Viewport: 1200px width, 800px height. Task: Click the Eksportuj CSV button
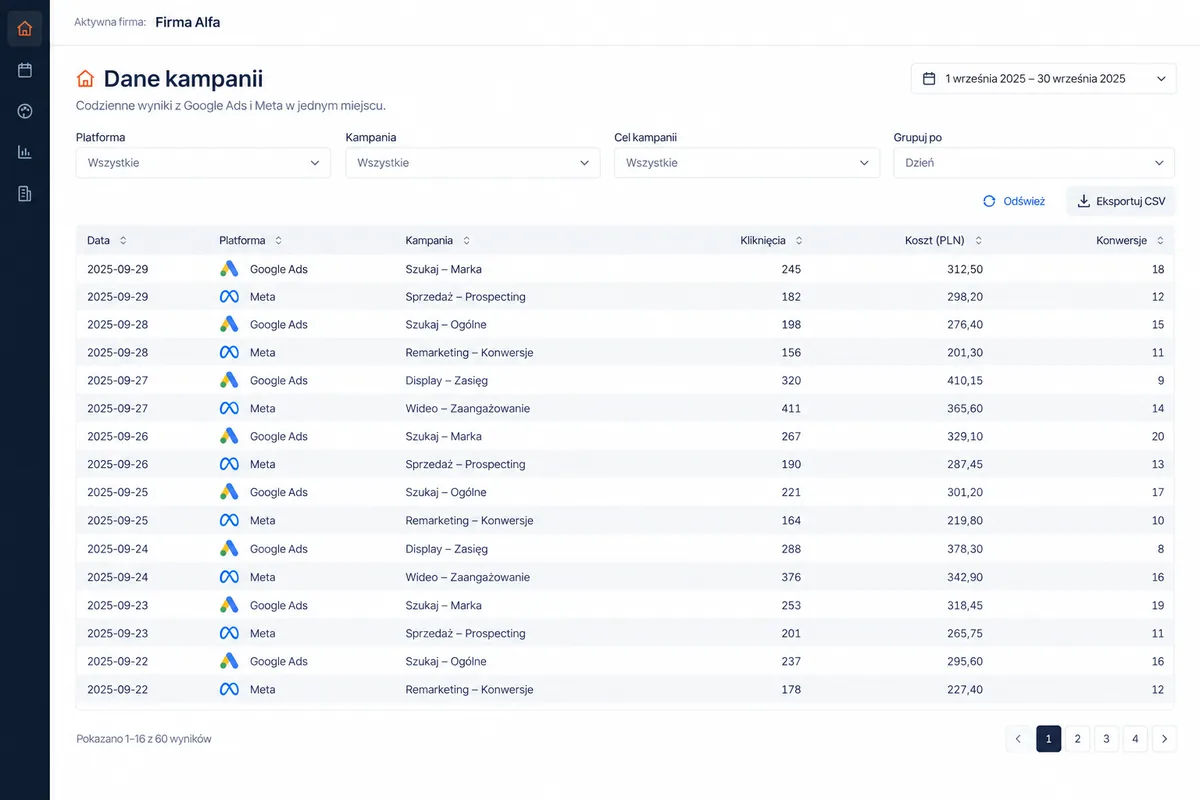coord(1121,201)
